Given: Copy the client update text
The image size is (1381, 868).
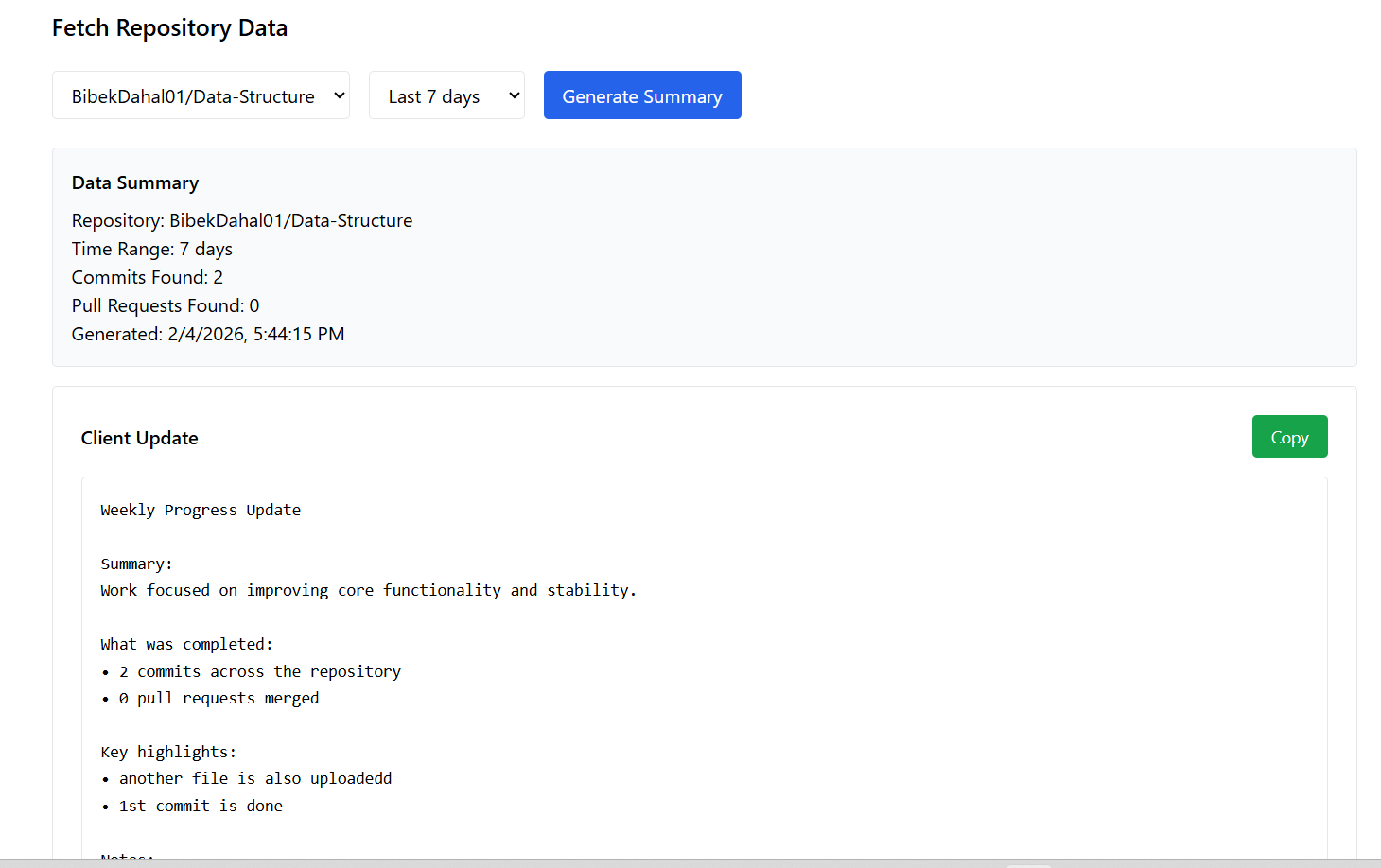Looking at the screenshot, I should 1289,436.
